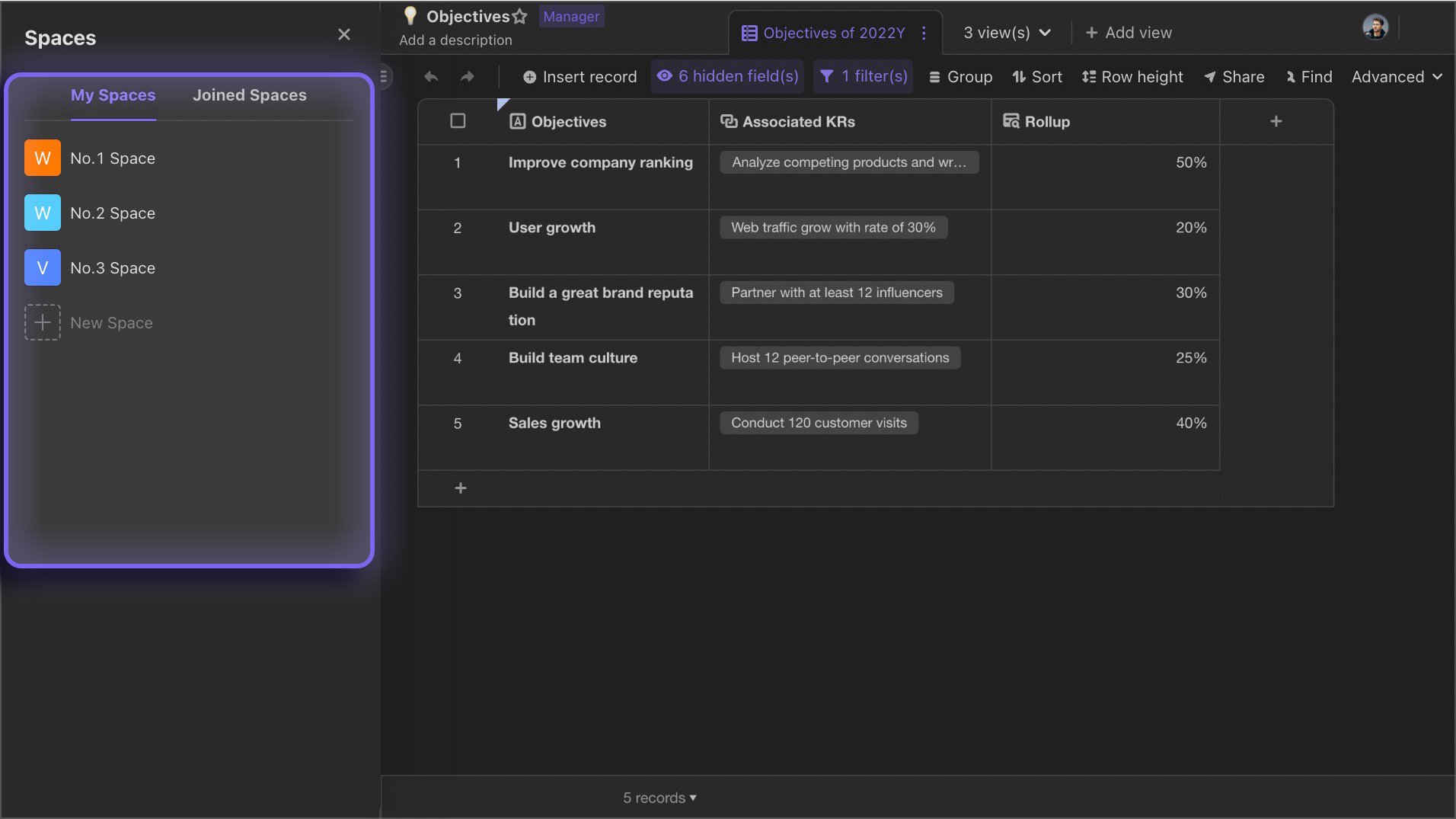Switch to My Spaces tab
The image size is (1456, 819).
[113, 95]
